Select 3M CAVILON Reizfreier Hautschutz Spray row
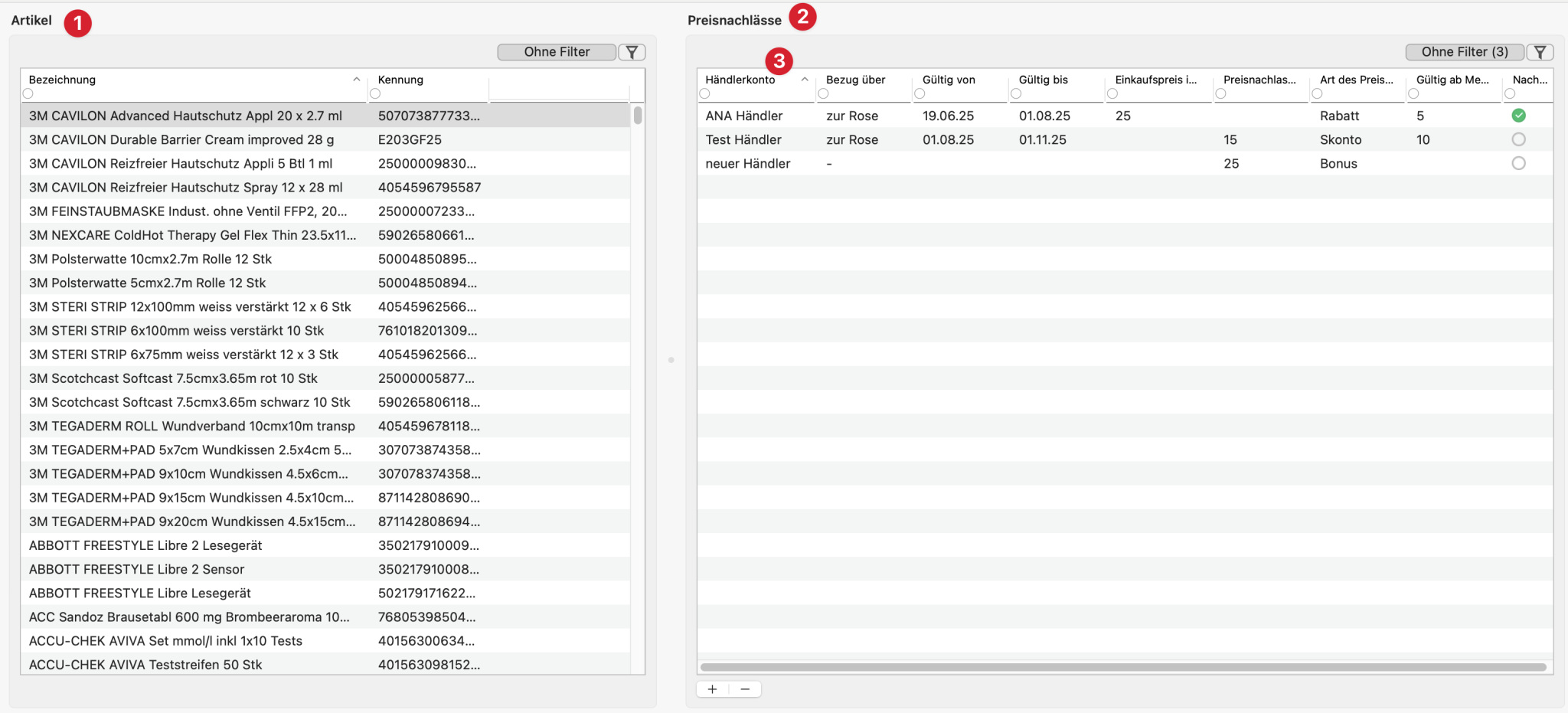 pos(325,187)
